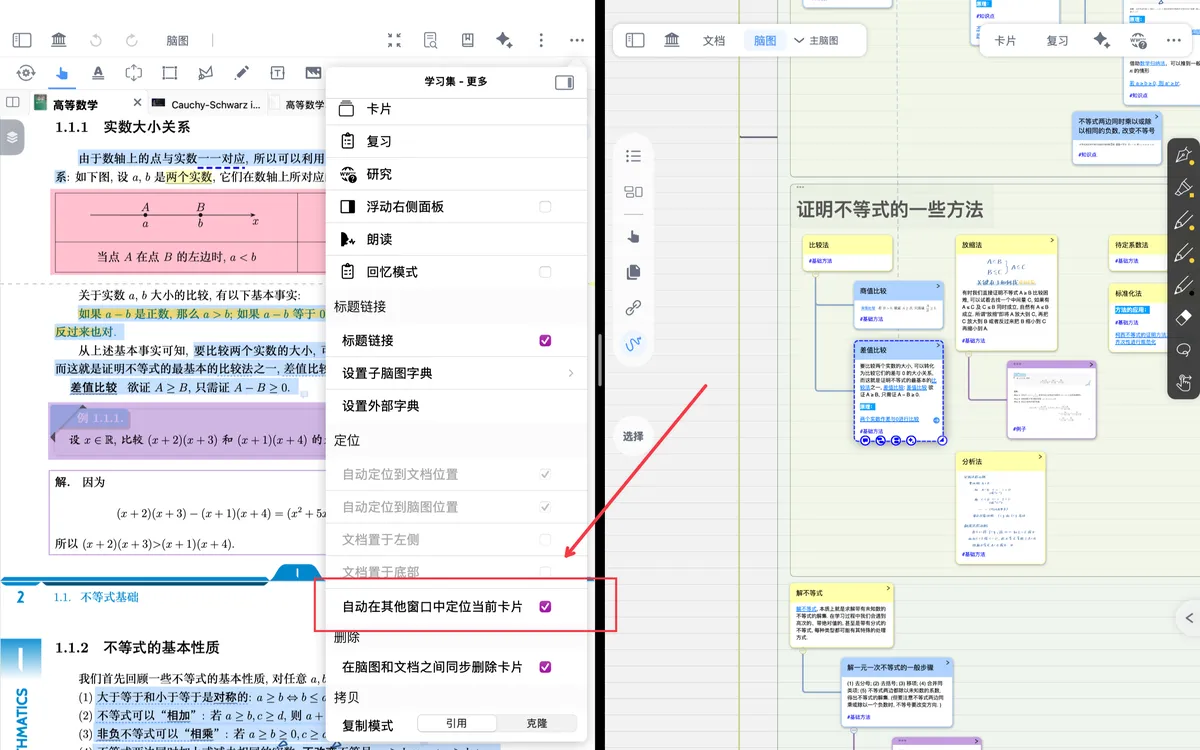Toggle 自动在其他窗口中定位当前卡片 checkbox
The width and height of the screenshot is (1200, 750).
(x=545, y=607)
